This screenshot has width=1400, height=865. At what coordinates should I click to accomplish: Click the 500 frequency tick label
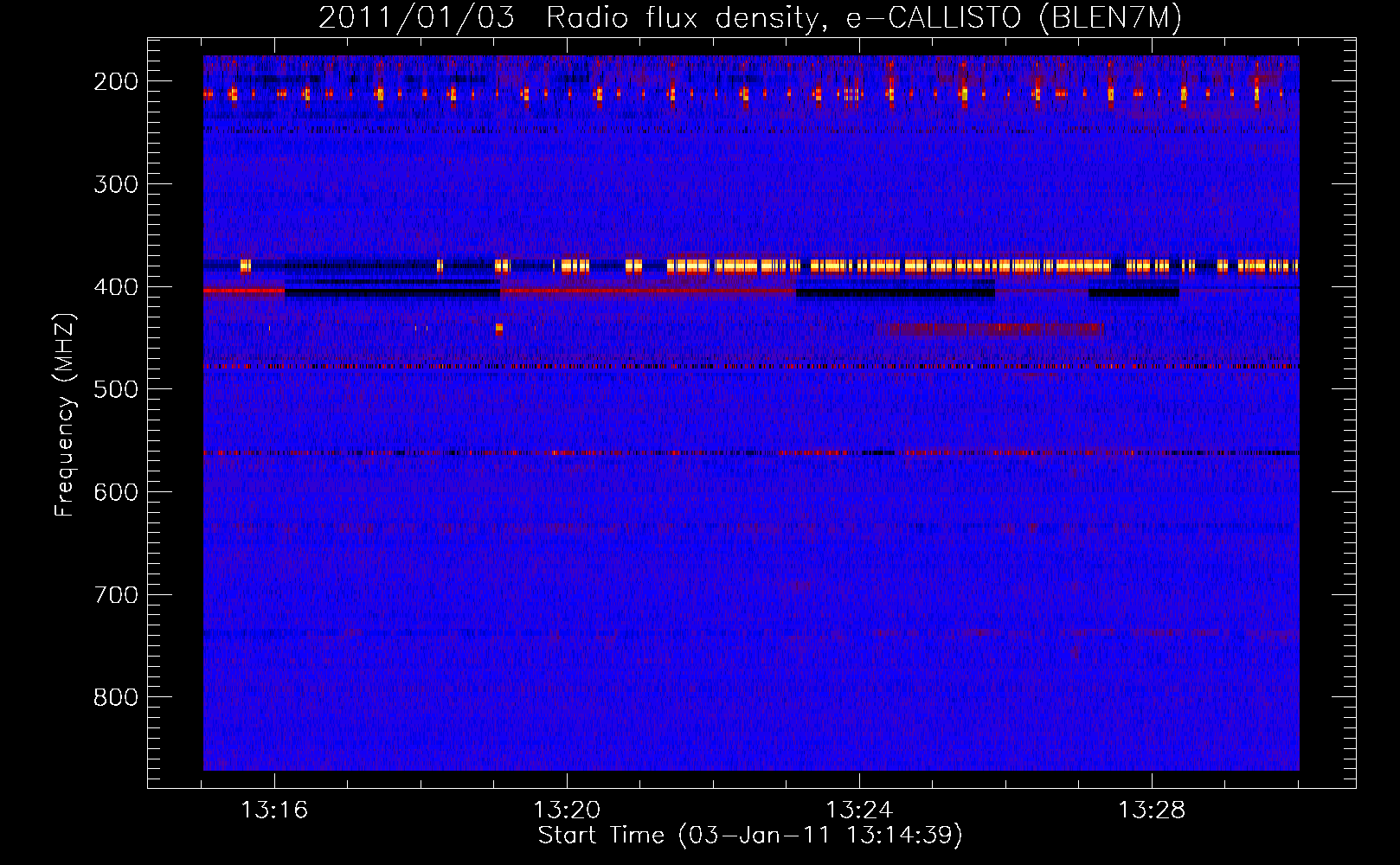point(116,389)
